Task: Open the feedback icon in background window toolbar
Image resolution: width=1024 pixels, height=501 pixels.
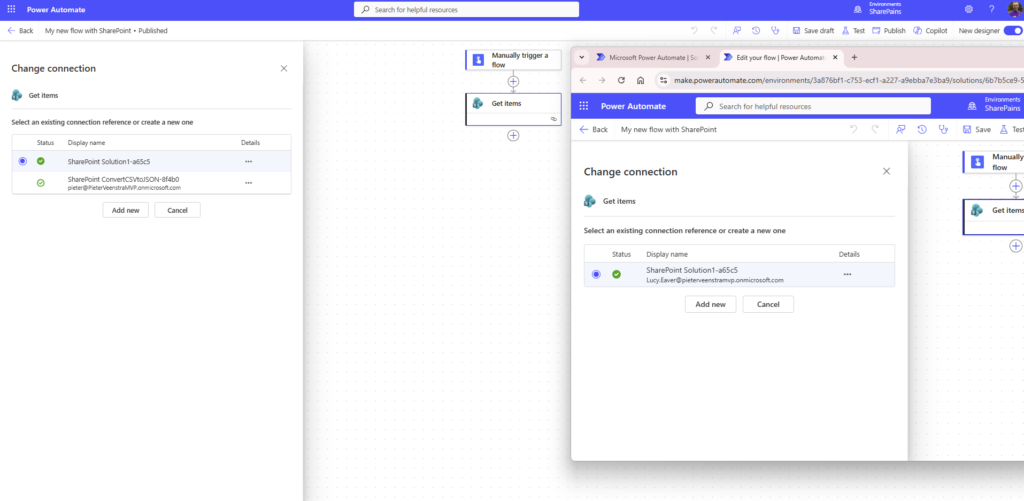Action: (x=737, y=30)
